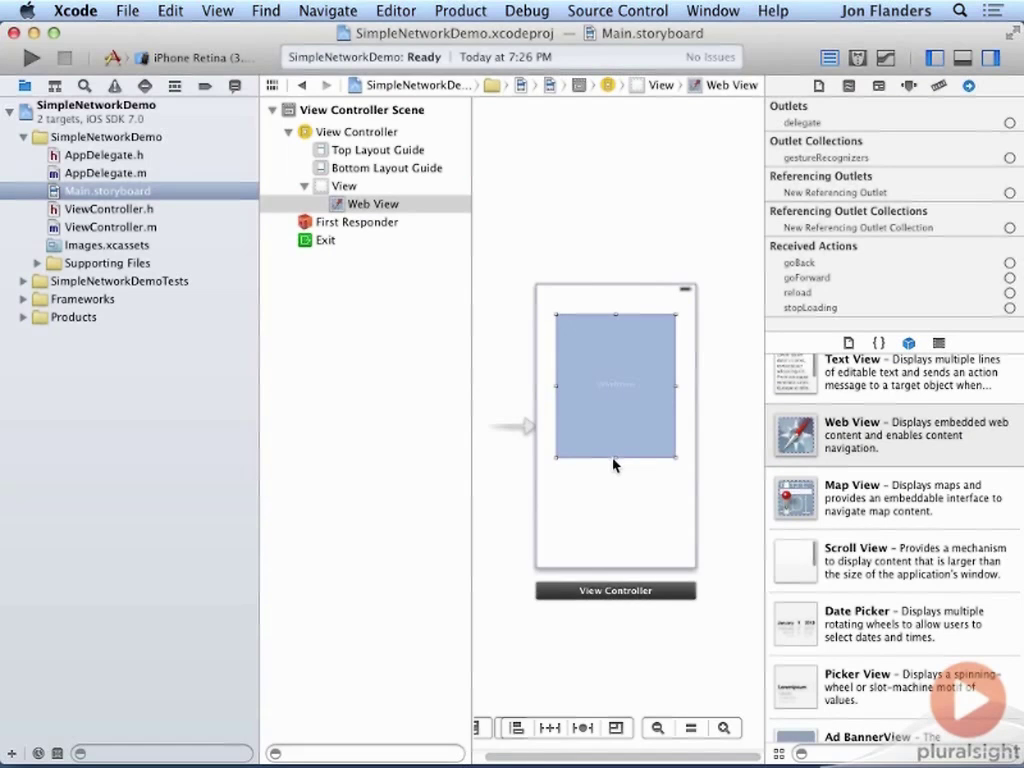Open the Source Control menu
Image resolution: width=1024 pixels, height=768 pixels.
(x=618, y=11)
